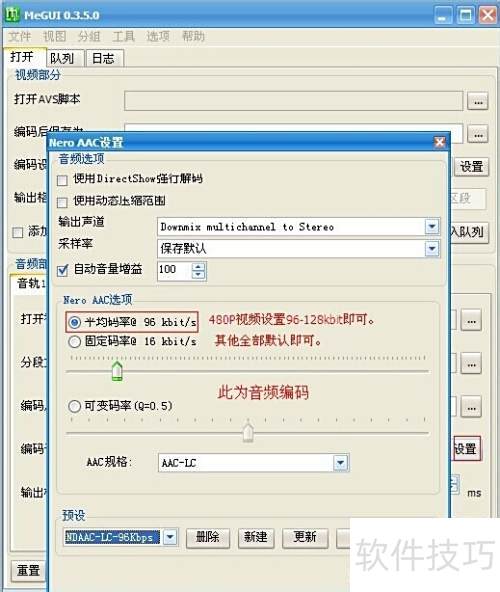Click ... browse button beside 打开 audio row
This screenshot has height=592, width=500.
point(471,320)
